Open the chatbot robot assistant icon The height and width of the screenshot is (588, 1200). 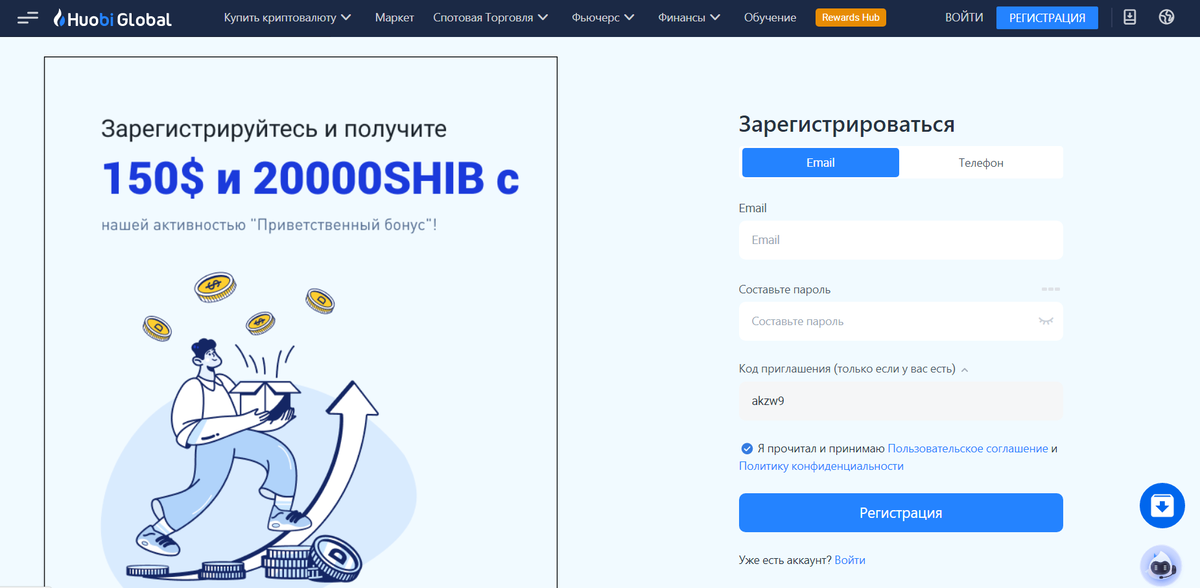coord(1161,565)
